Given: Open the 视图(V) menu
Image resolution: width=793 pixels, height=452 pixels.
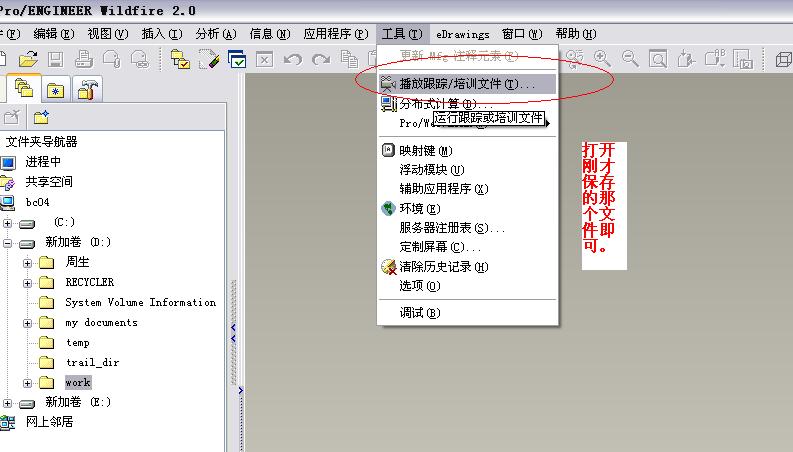Looking at the screenshot, I should coord(108,34).
